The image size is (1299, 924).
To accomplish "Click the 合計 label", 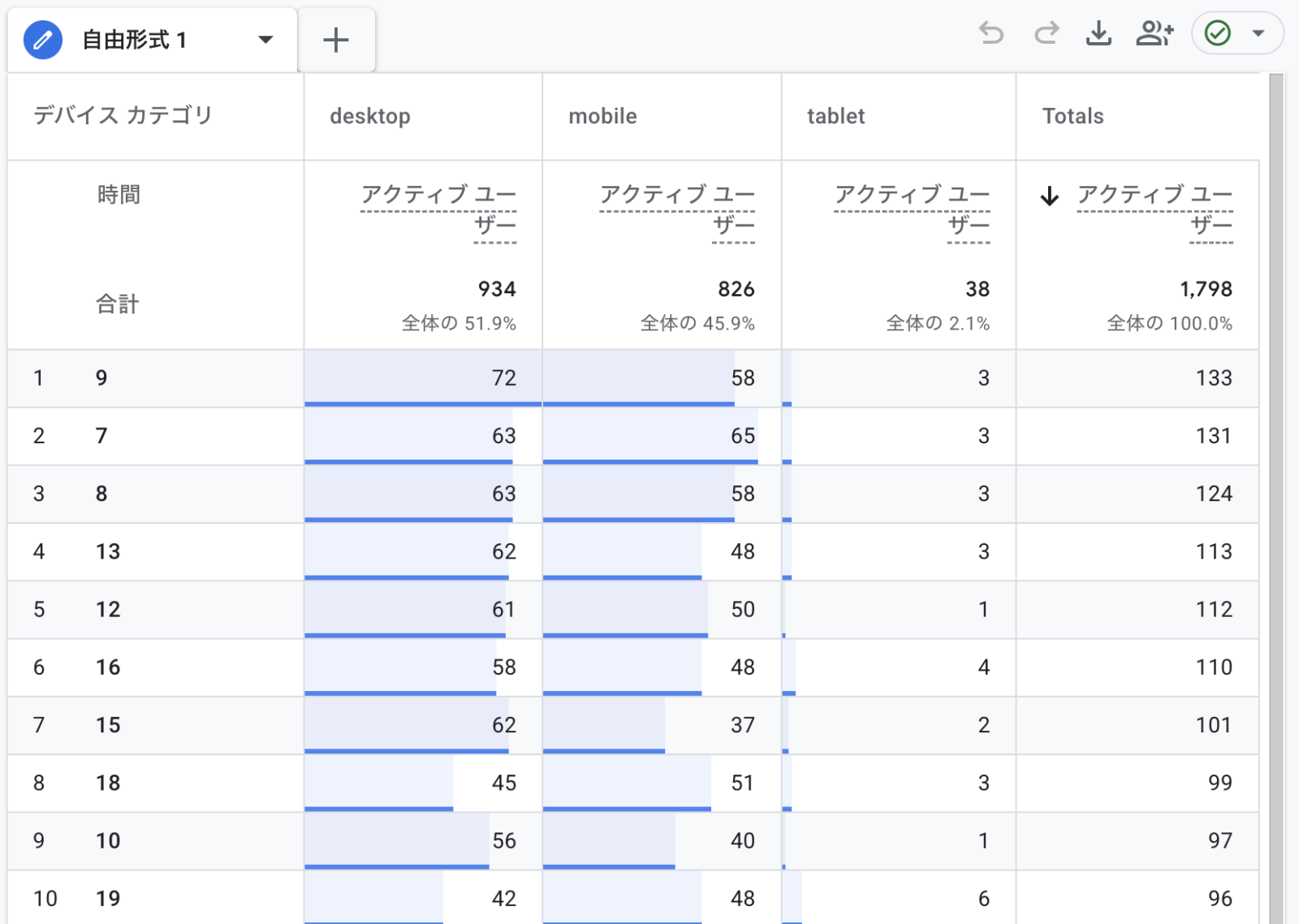I will click(x=118, y=304).
